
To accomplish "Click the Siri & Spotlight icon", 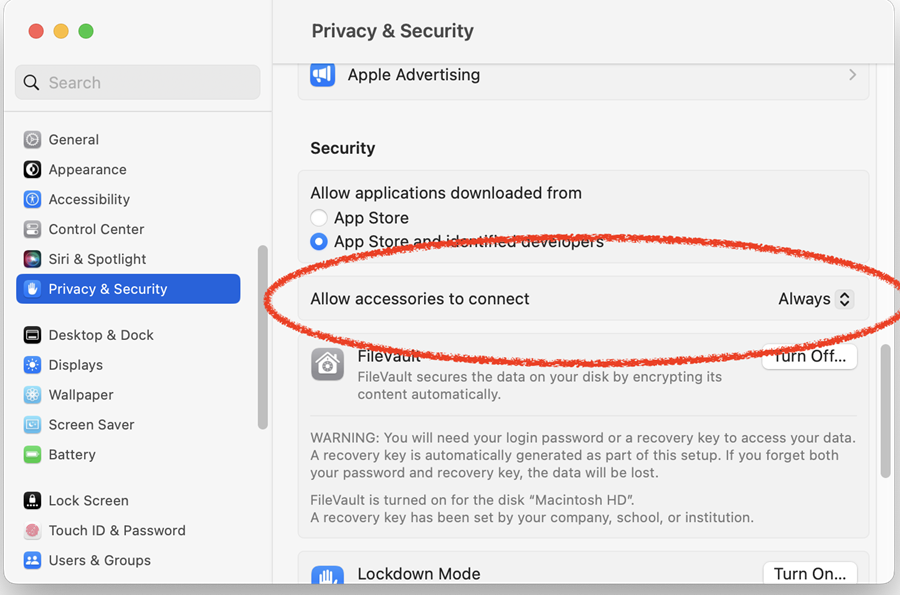I will click(32, 259).
